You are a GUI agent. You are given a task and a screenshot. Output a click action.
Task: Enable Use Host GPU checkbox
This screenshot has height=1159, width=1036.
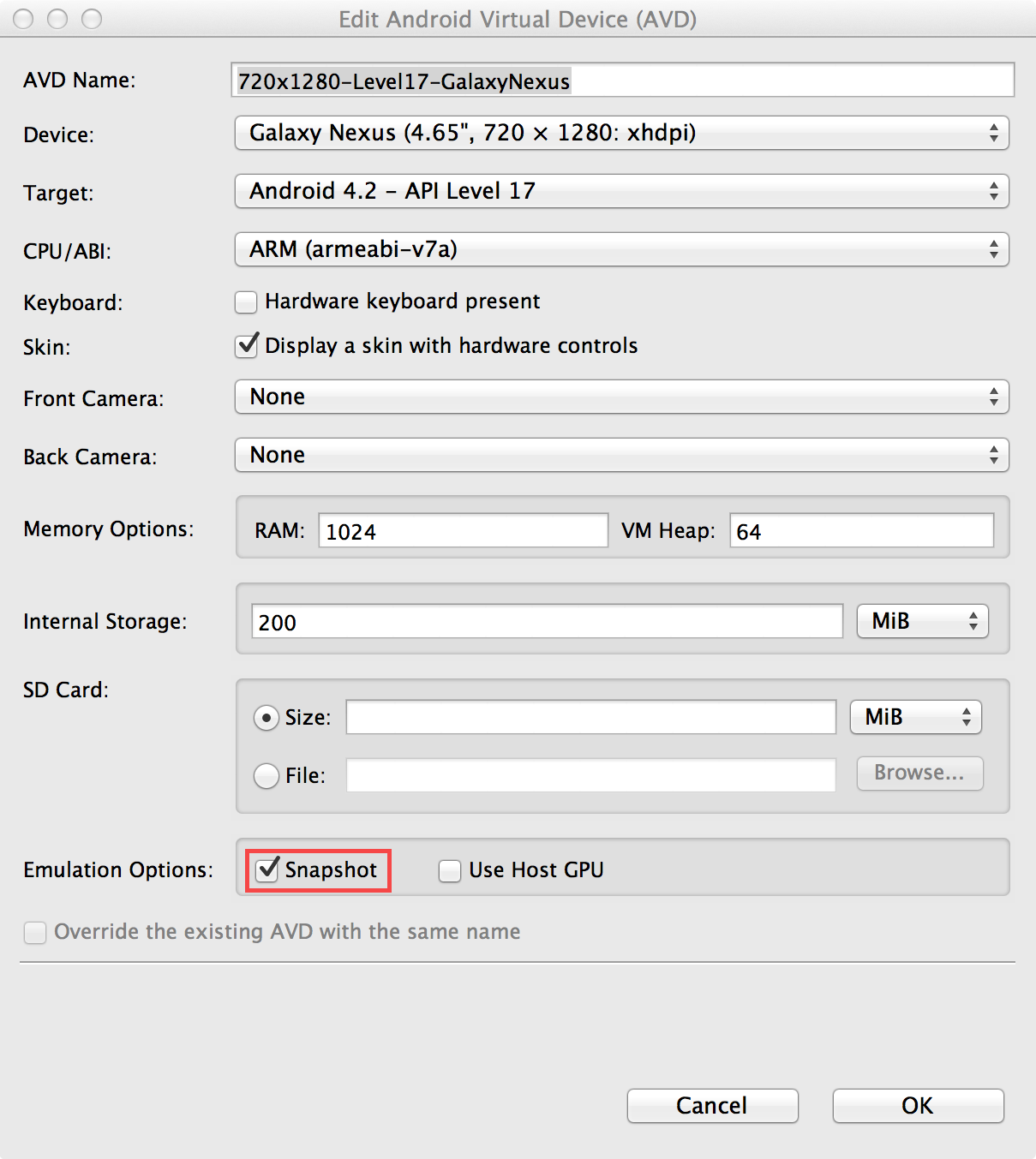click(x=450, y=871)
